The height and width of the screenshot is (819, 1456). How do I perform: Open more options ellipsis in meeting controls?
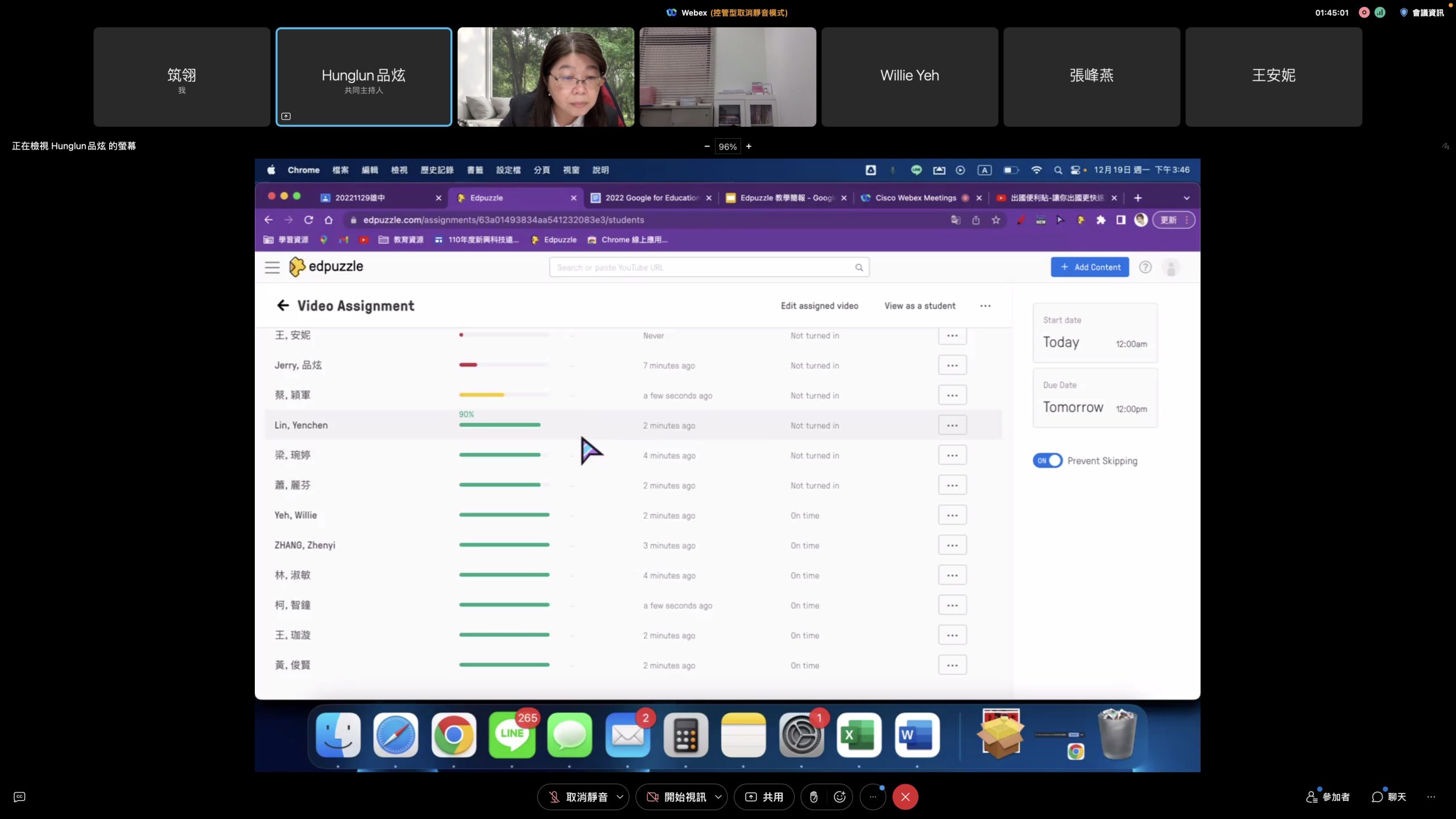tap(872, 797)
